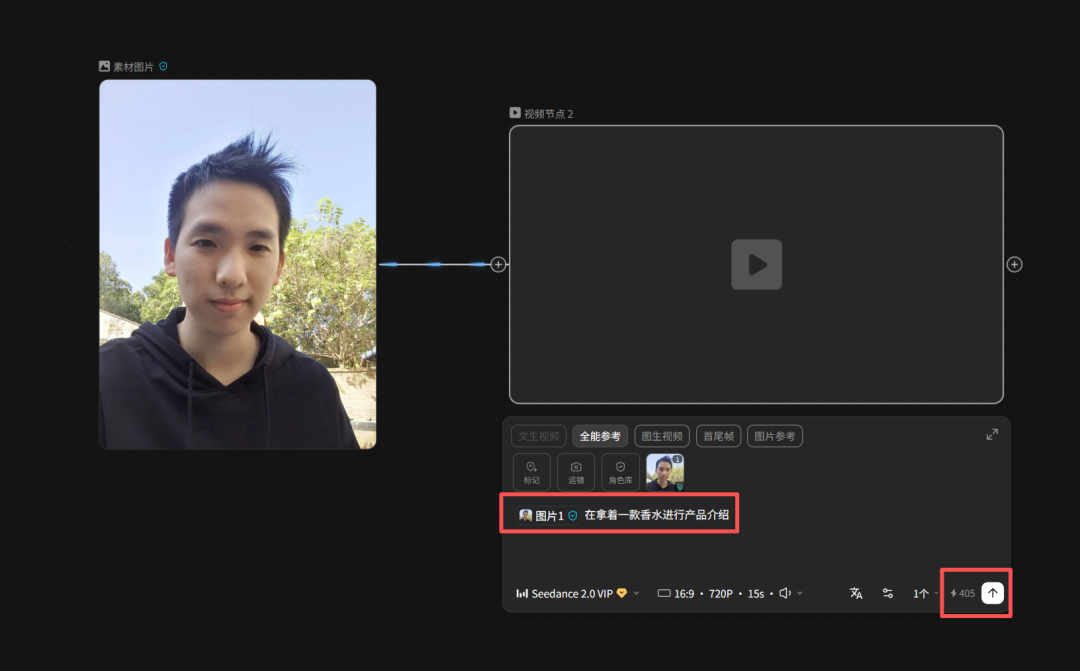Open the generation settings sliders icon

pos(888,593)
